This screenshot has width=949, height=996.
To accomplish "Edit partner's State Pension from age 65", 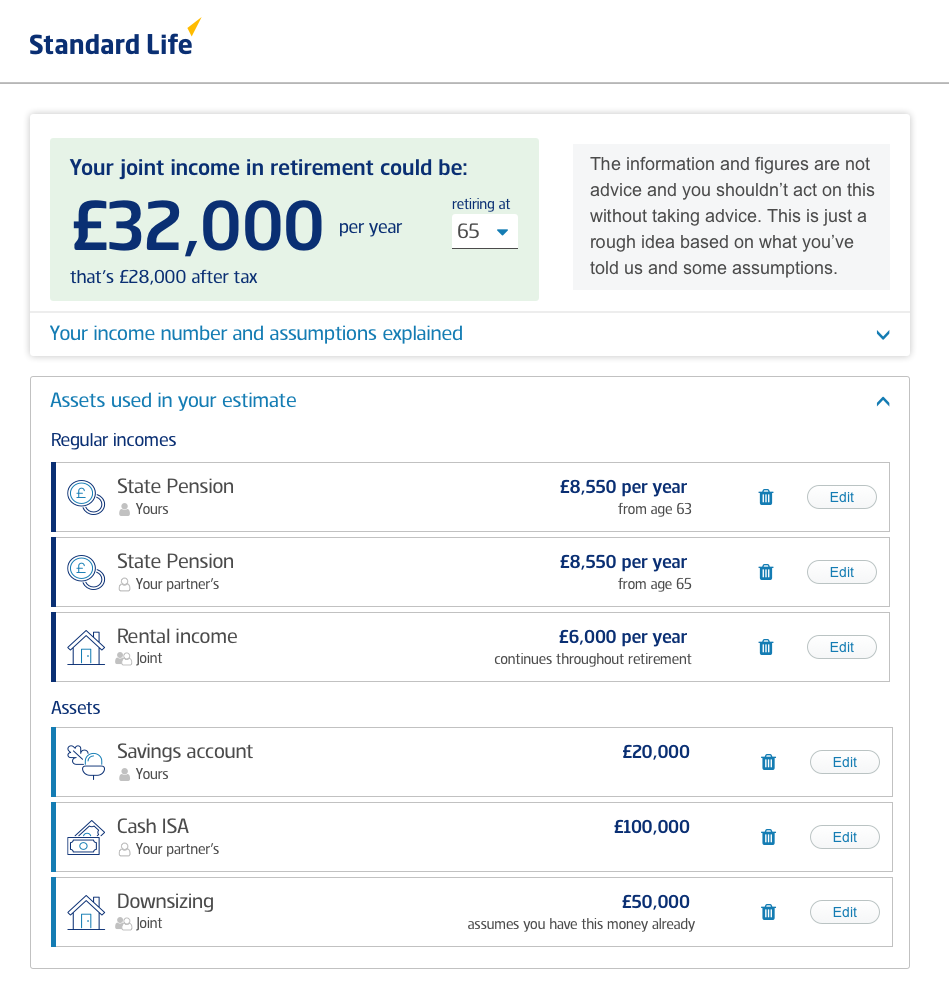I will click(x=842, y=572).
